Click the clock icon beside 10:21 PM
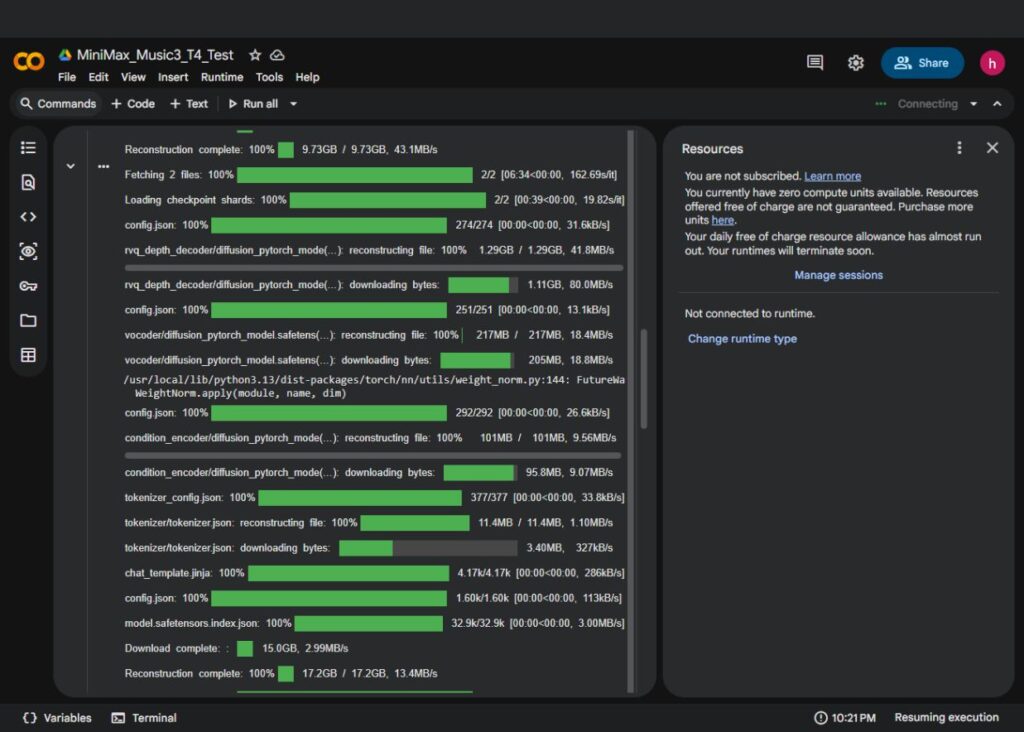Screen dimensions: 1024x732 coord(820,718)
